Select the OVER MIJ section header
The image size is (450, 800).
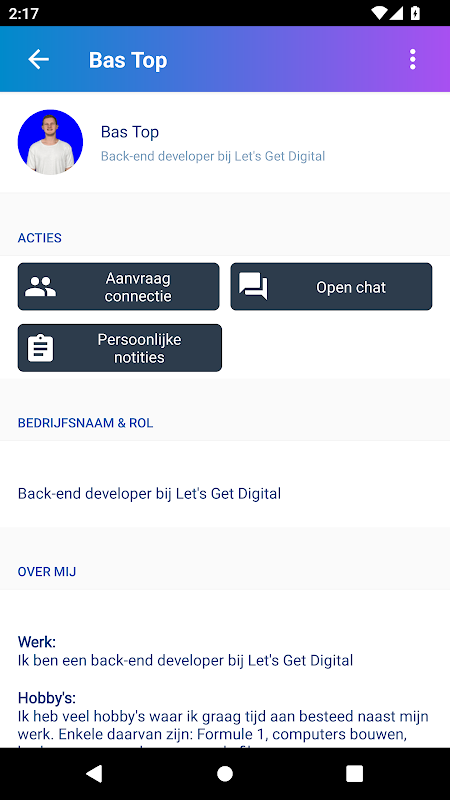(47, 571)
